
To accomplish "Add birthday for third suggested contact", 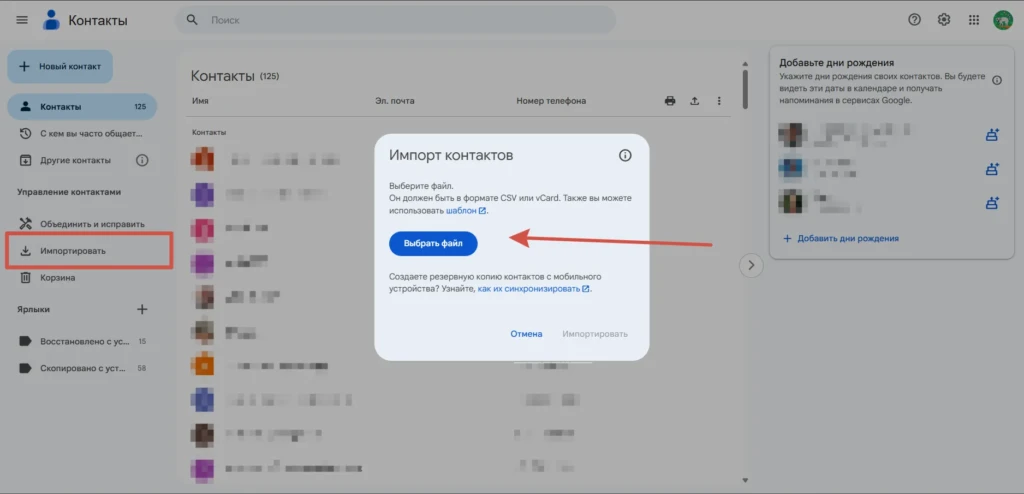I will (x=992, y=203).
